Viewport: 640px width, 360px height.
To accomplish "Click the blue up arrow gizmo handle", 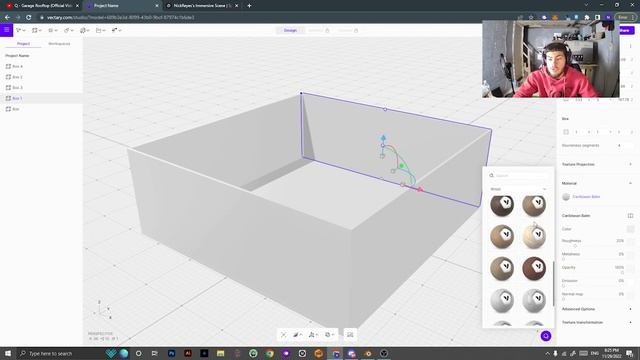I will click(383, 138).
